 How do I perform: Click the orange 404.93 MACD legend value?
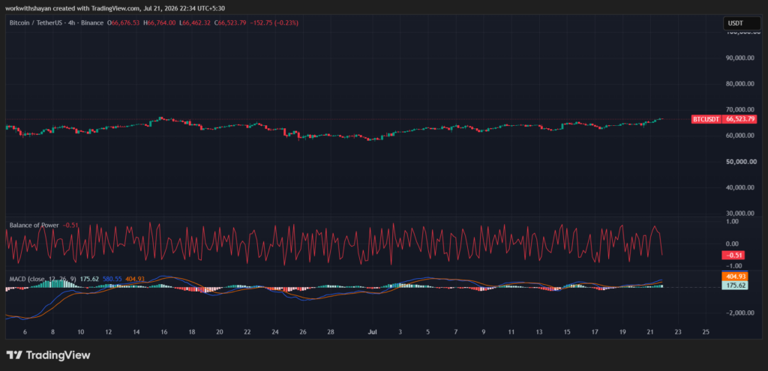tap(134, 279)
